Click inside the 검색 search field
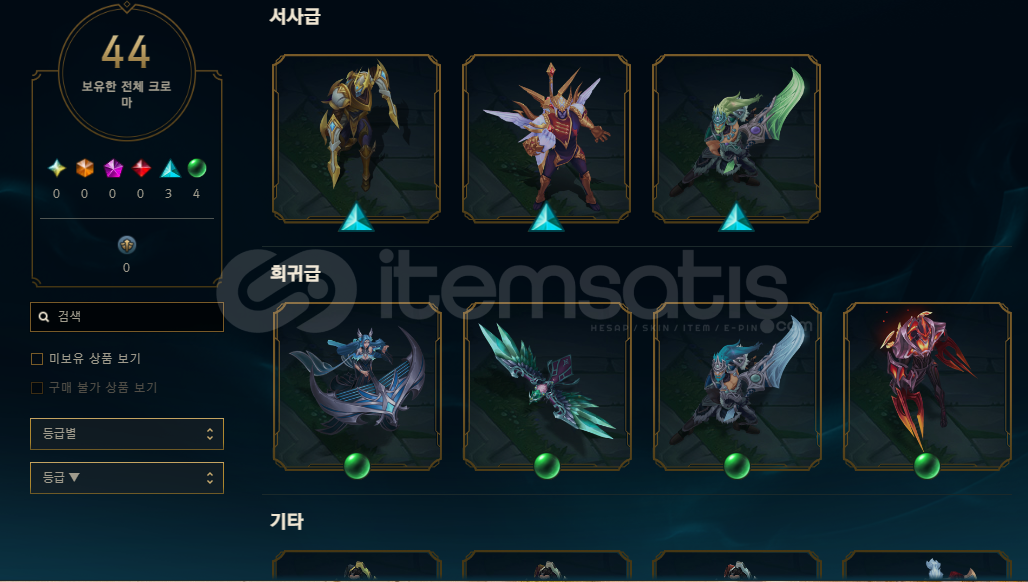The width and height of the screenshot is (1028, 582). tap(127, 317)
